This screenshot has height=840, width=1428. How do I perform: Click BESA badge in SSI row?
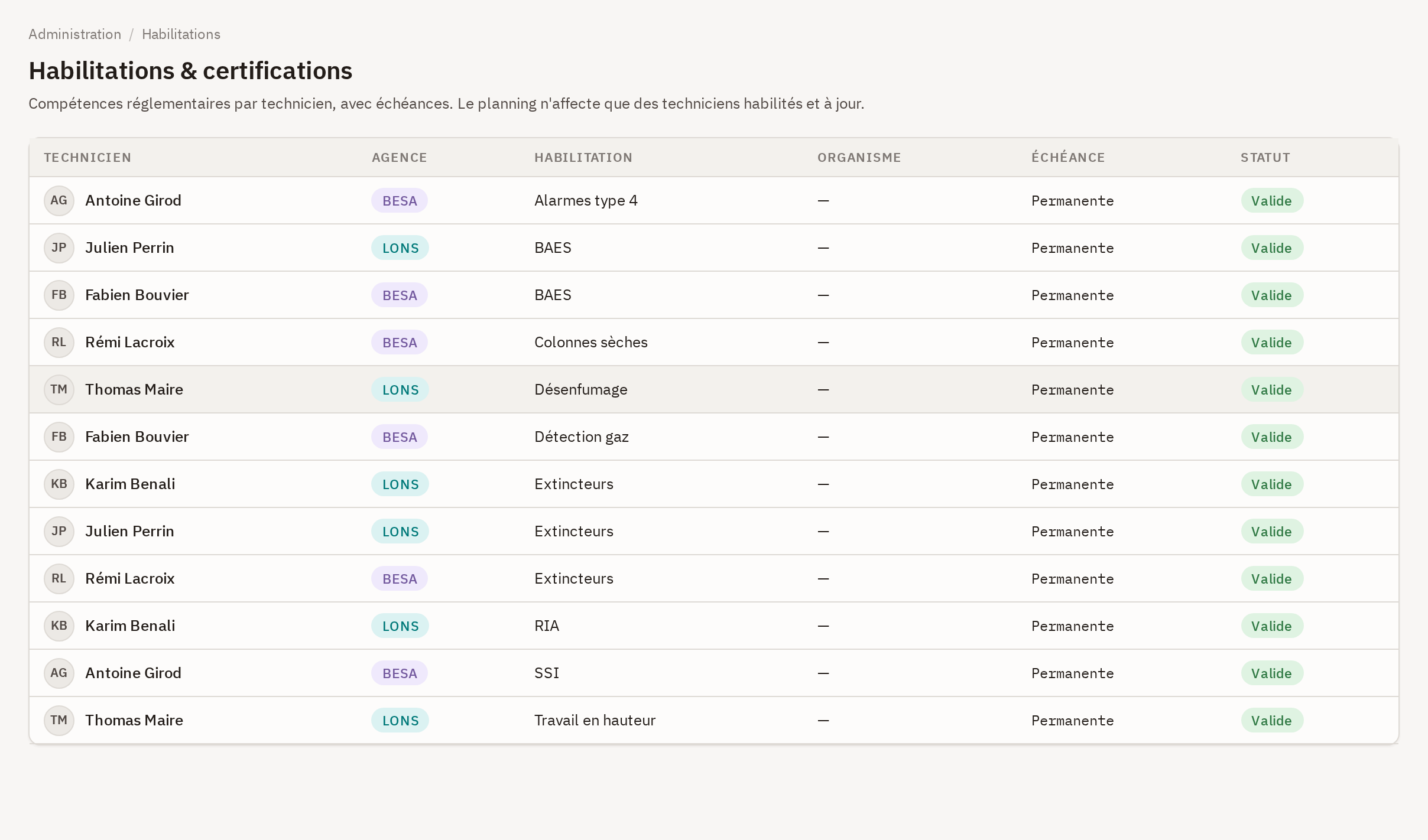point(400,673)
